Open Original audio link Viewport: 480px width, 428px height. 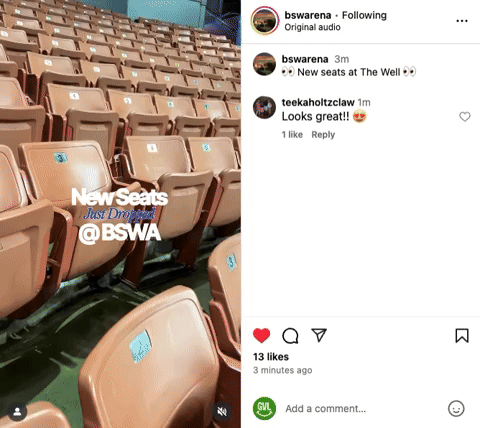click(312, 27)
